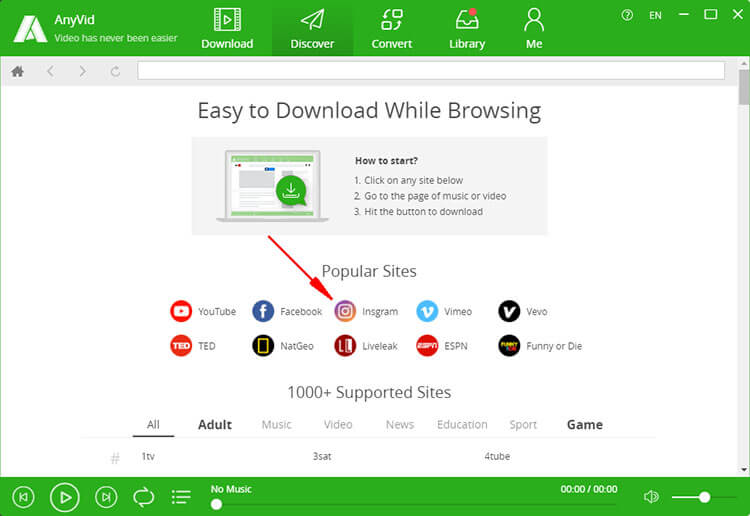The image size is (750, 516).
Task: Select the Music sites category
Action: (276, 425)
